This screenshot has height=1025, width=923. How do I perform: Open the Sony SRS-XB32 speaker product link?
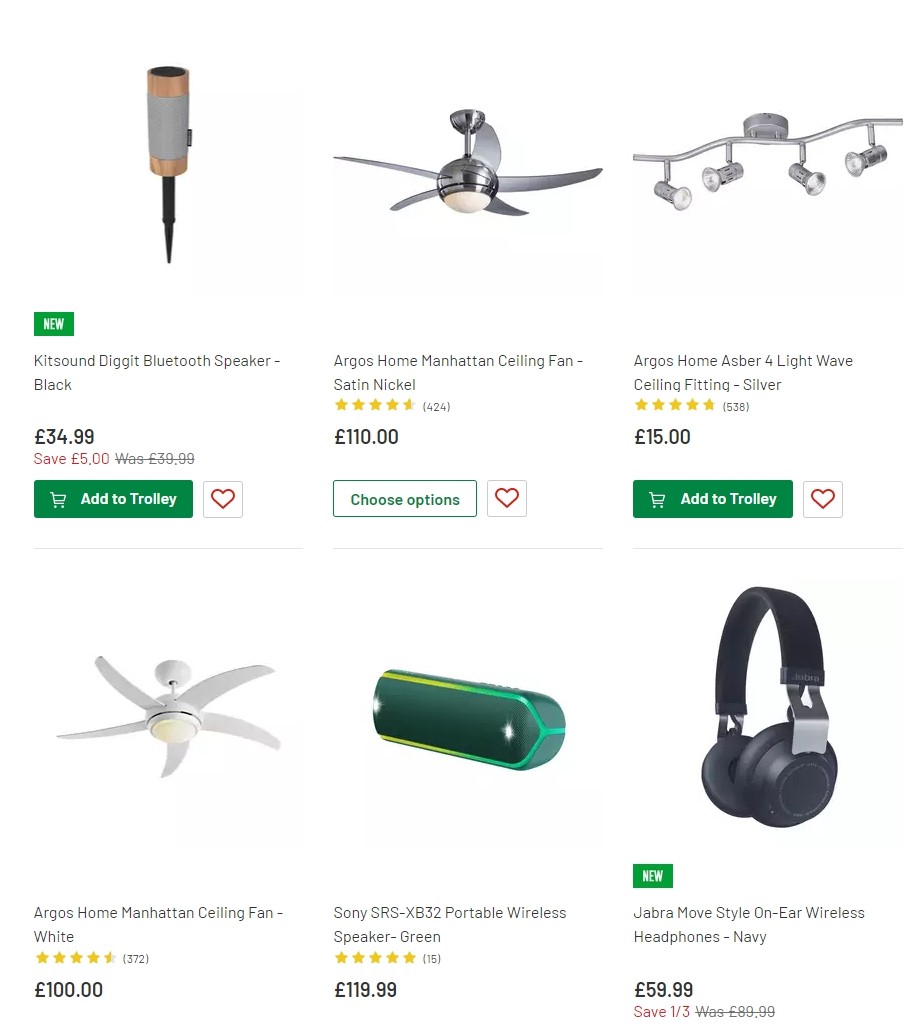click(x=450, y=924)
